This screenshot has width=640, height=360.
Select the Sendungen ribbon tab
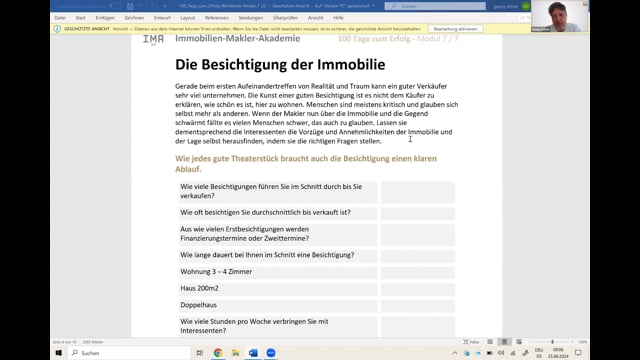tap(251, 18)
